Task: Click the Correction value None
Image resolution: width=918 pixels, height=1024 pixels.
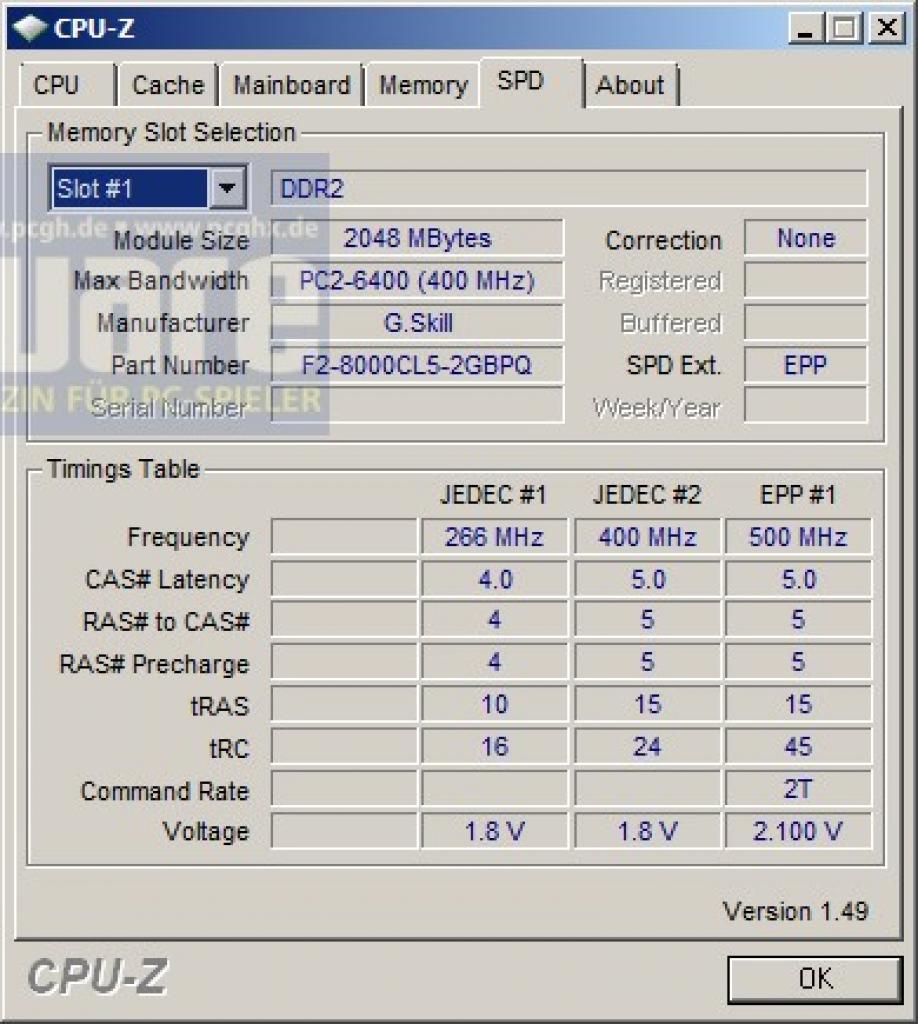Action: tap(805, 238)
